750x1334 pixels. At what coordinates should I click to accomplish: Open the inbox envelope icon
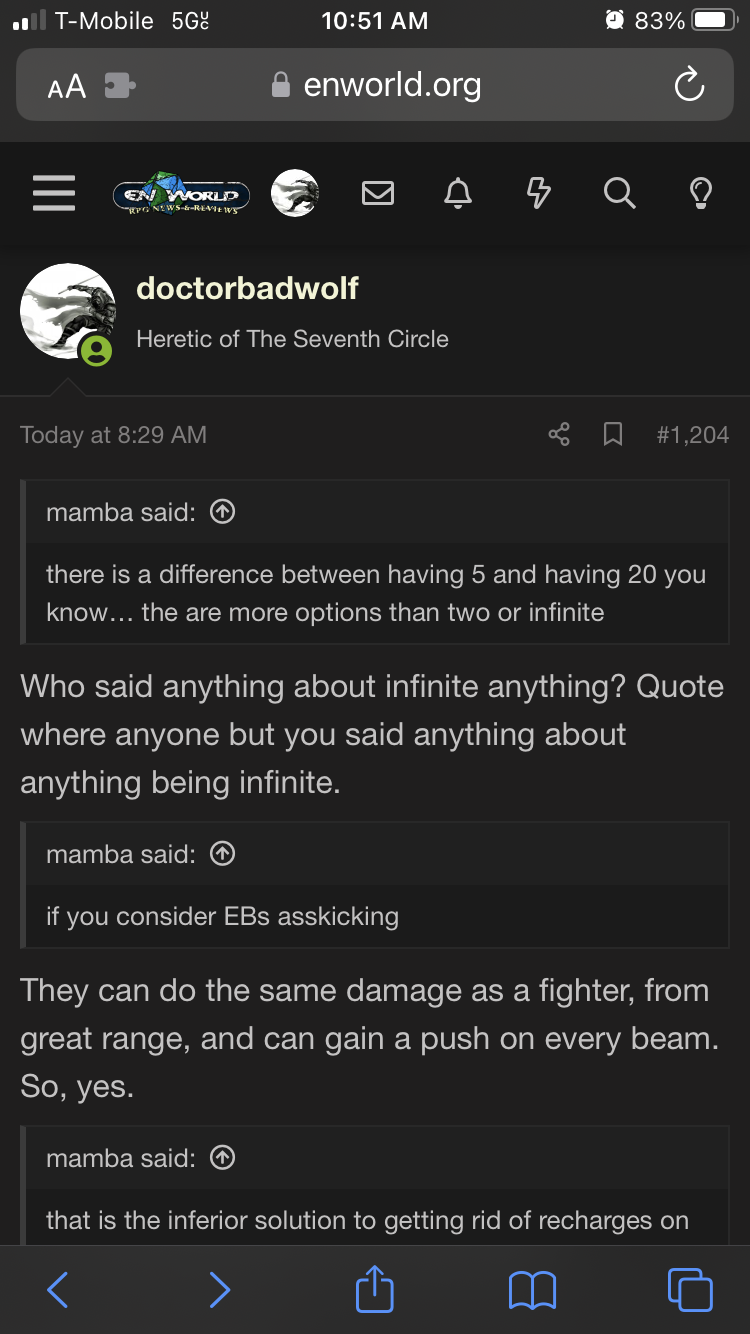(x=378, y=193)
